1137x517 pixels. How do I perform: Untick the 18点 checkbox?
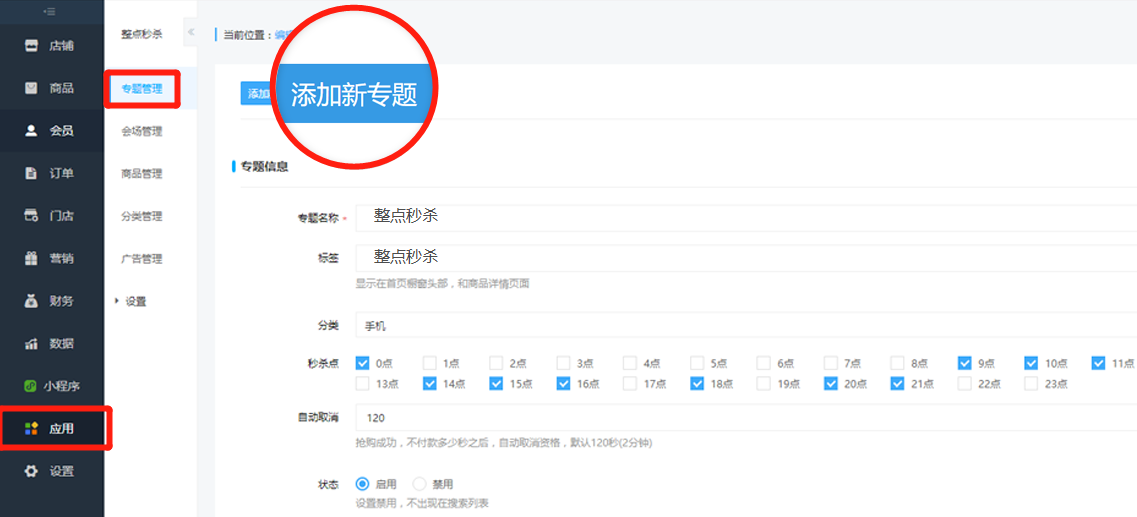(697, 384)
